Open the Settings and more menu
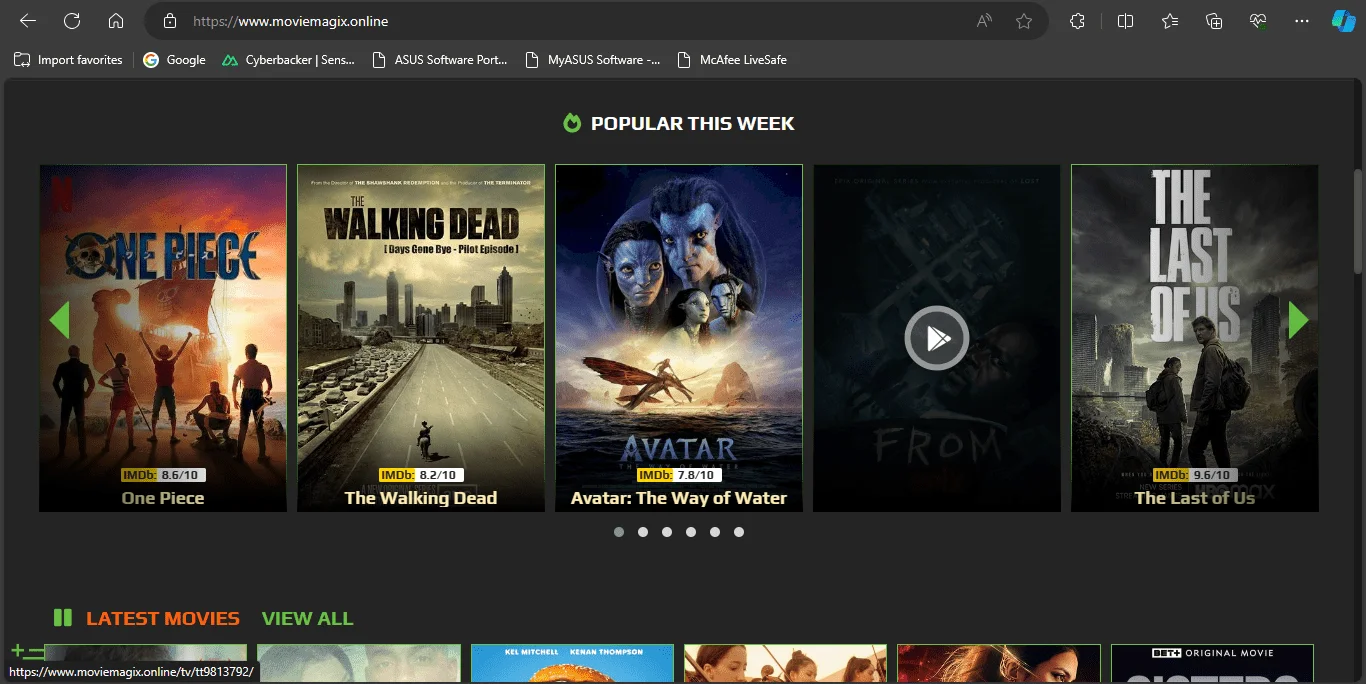The height and width of the screenshot is (684, 1366). click(x=1302, y=21)
